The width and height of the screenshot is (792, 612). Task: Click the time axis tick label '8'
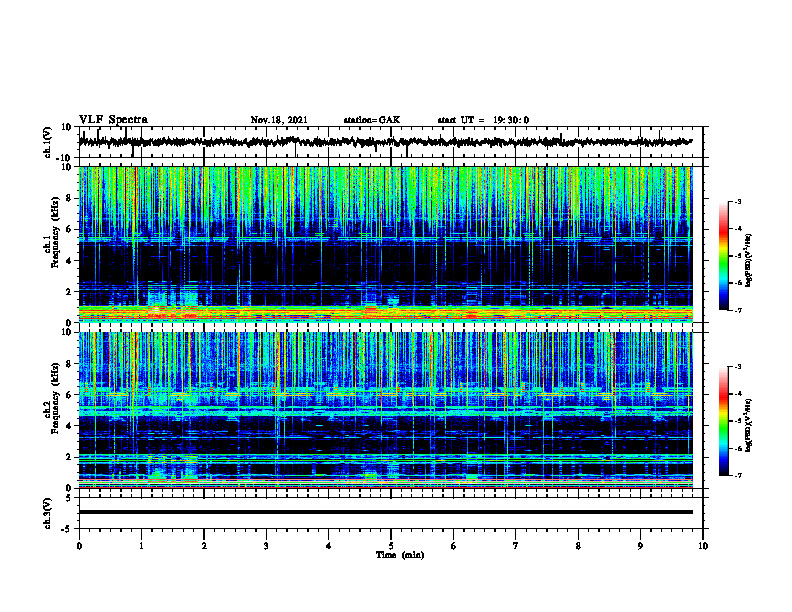tap(578, 546)
